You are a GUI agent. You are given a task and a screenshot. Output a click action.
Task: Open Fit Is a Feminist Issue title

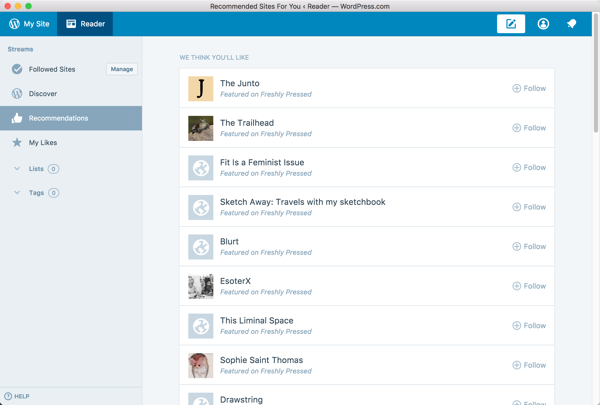point(262,162)
